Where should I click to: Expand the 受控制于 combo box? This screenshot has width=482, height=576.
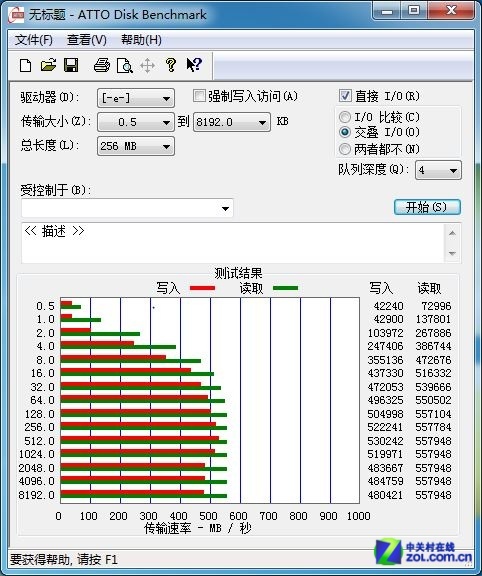[127, 208]
